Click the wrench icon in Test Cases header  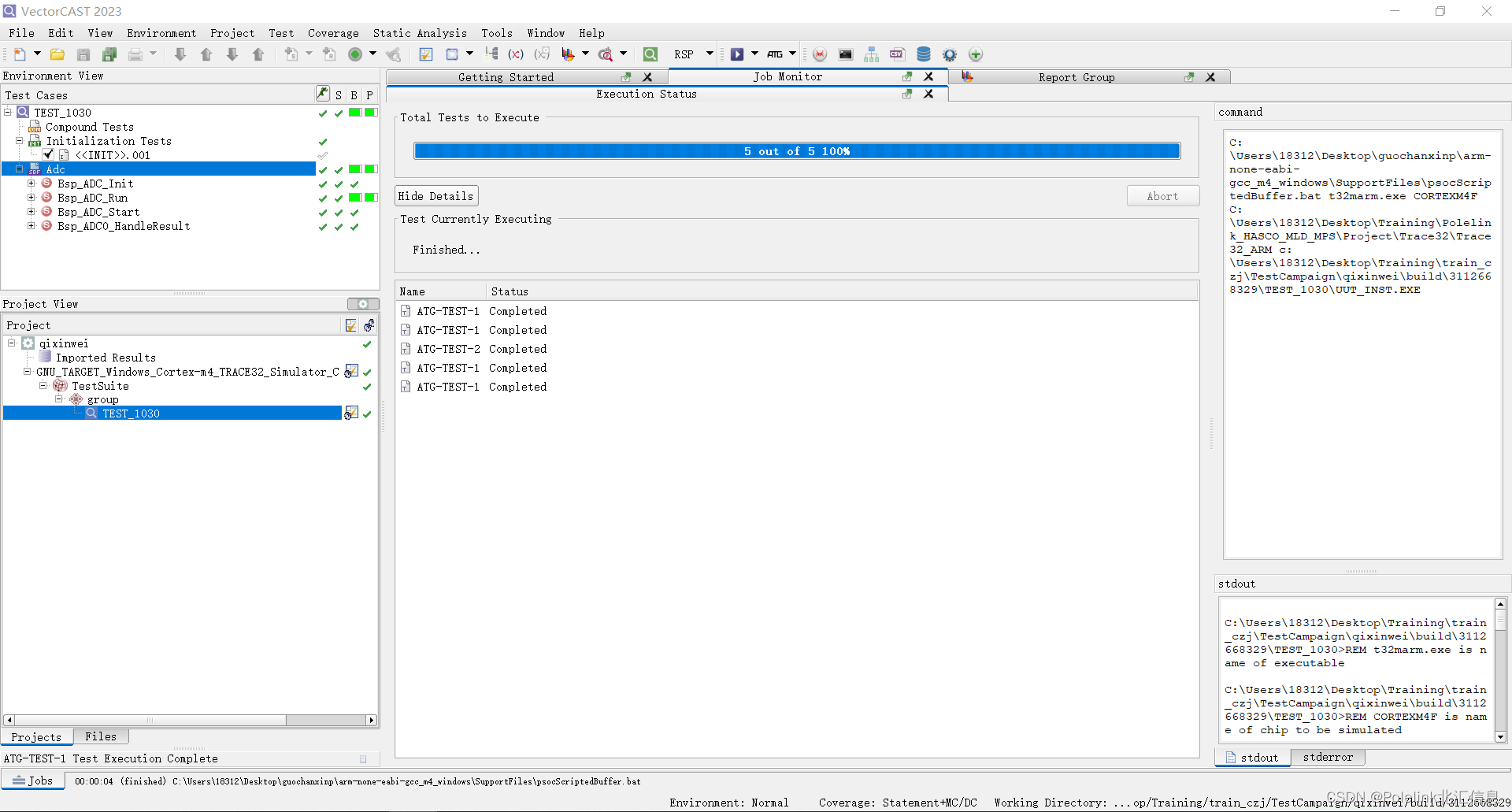point(323,94)
